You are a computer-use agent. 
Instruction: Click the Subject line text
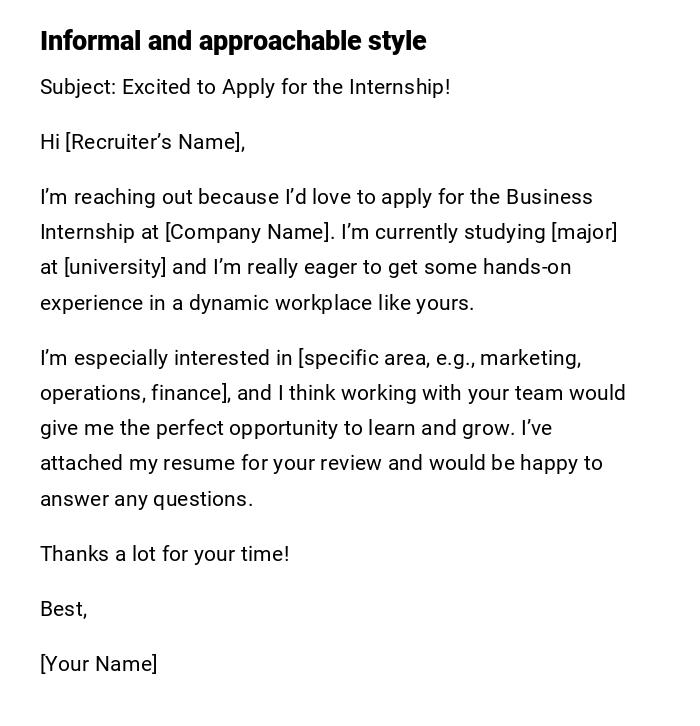click(245, 87)
